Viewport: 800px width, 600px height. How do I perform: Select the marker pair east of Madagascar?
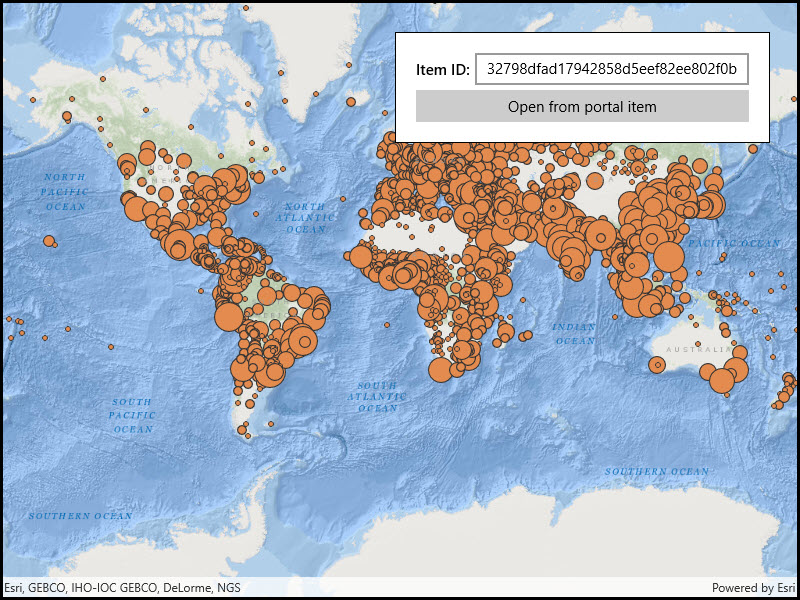pyautogui.click(x=526, y=336)
